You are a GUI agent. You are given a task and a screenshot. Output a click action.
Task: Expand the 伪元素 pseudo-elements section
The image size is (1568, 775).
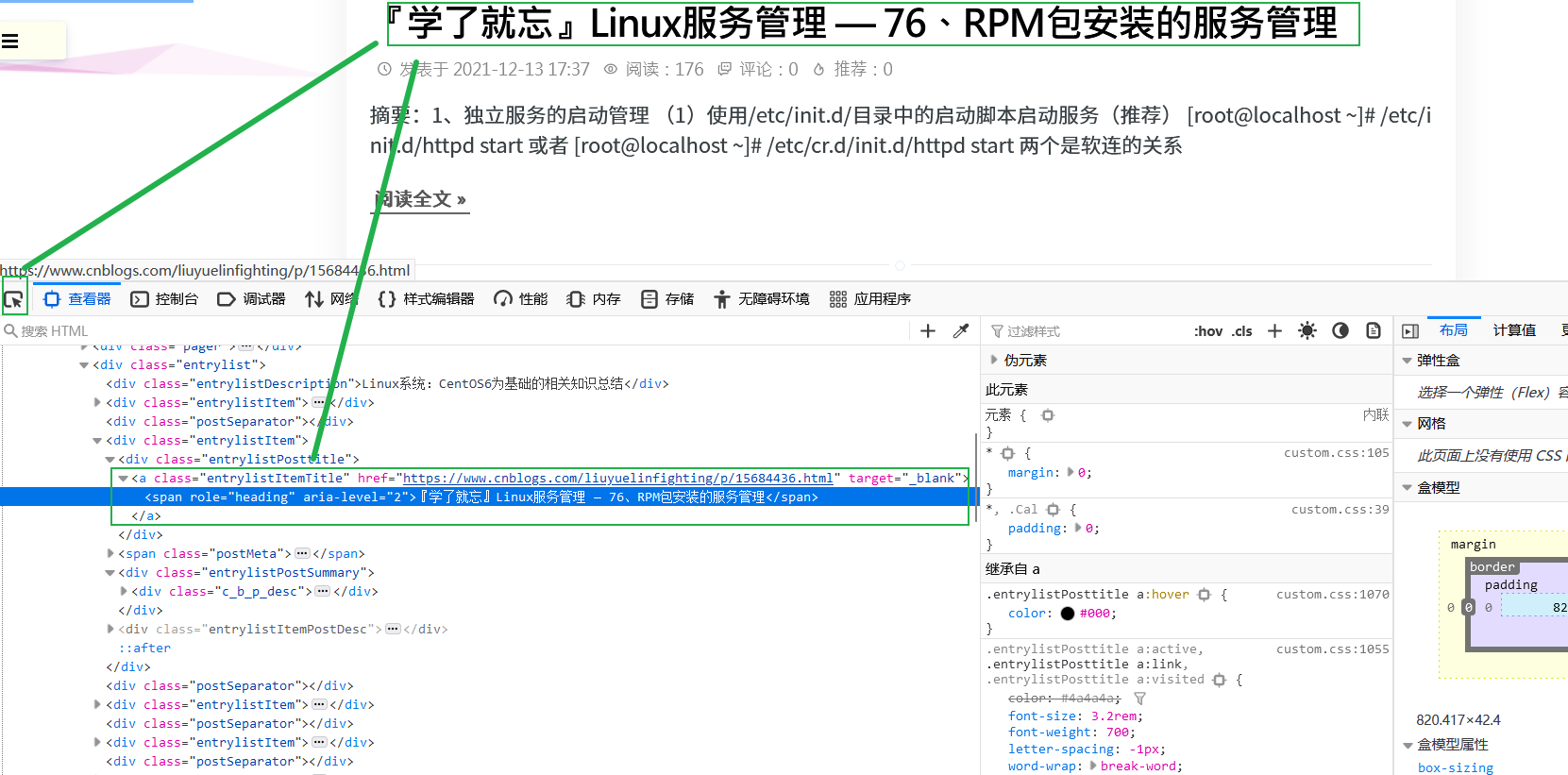[994, 360]
